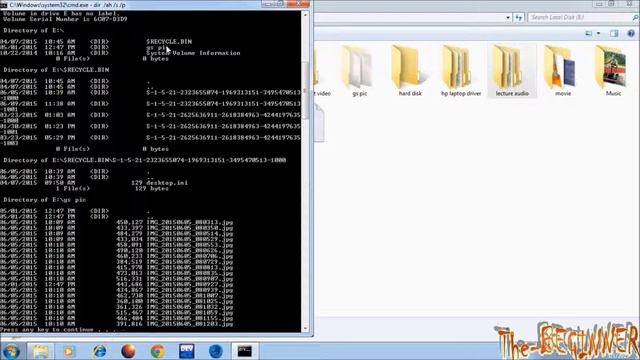Open Google Chrome from the taskbar
640x360 pixels.
pyautogui.click(x=158, y=351)
